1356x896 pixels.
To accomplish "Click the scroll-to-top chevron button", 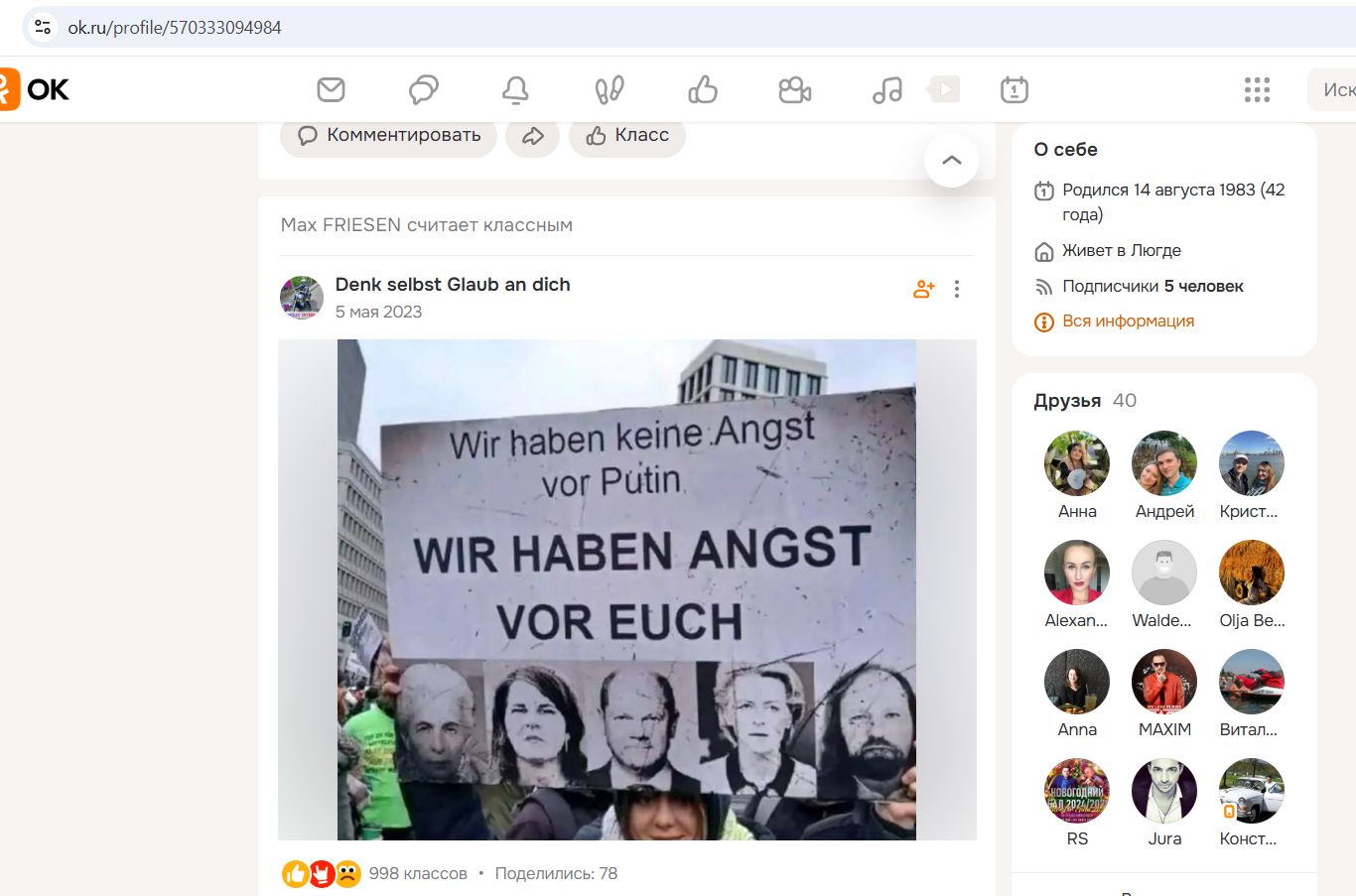I will point(951,160).
